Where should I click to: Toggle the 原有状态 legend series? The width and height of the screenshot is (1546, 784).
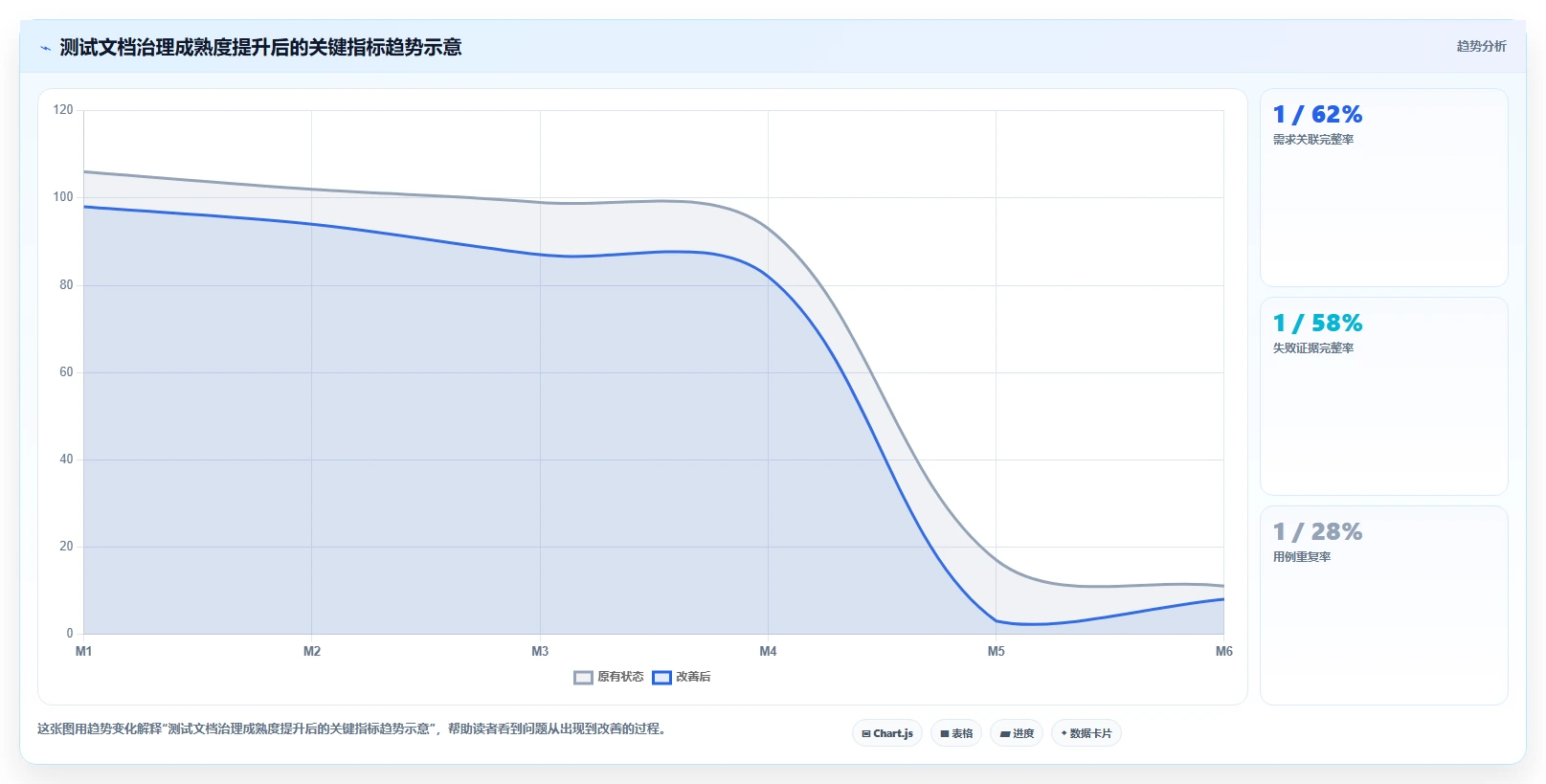coord(609,677)
